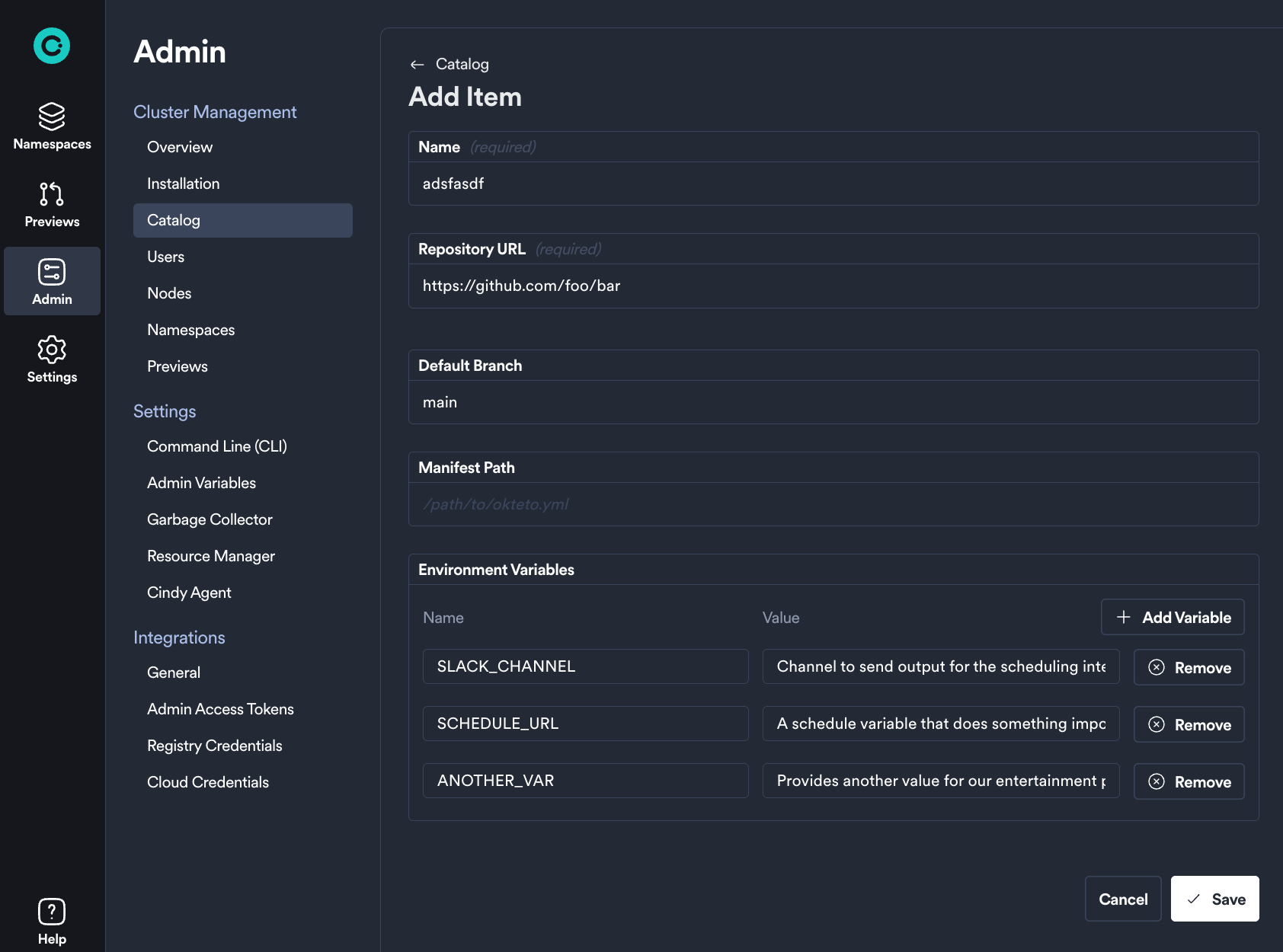1283x952 pixels.
Task: Open the Users page
Action: (166, 256)
